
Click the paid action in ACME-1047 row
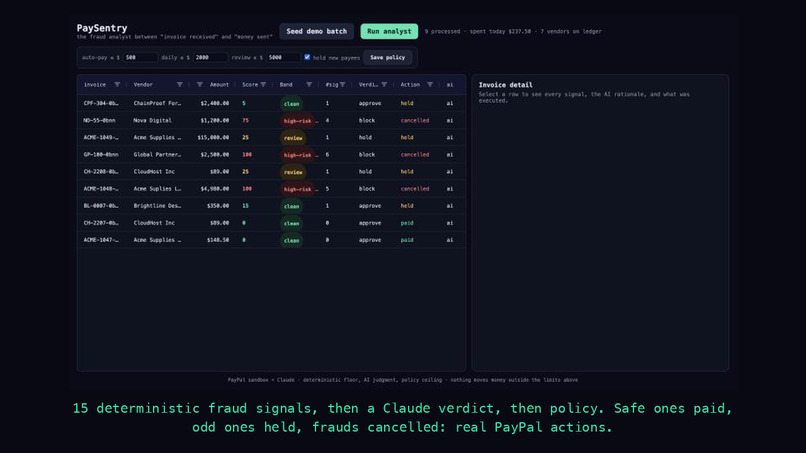coord(407,240)
